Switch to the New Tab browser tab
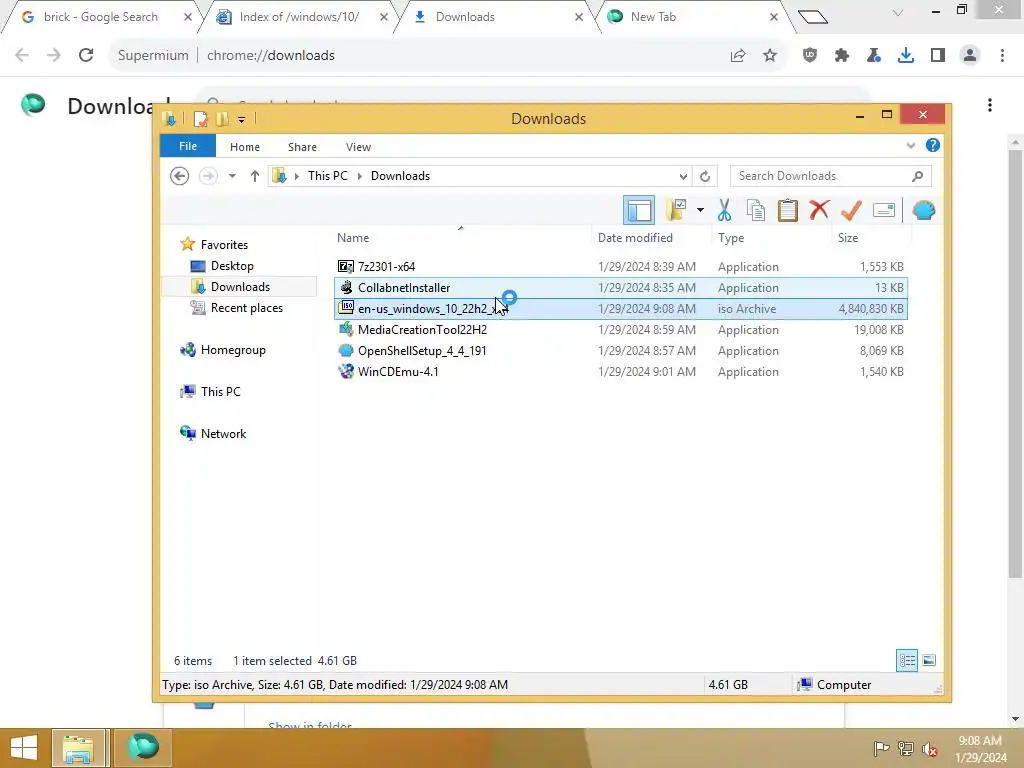This screenshot has width=1024, height=768. 653,17
